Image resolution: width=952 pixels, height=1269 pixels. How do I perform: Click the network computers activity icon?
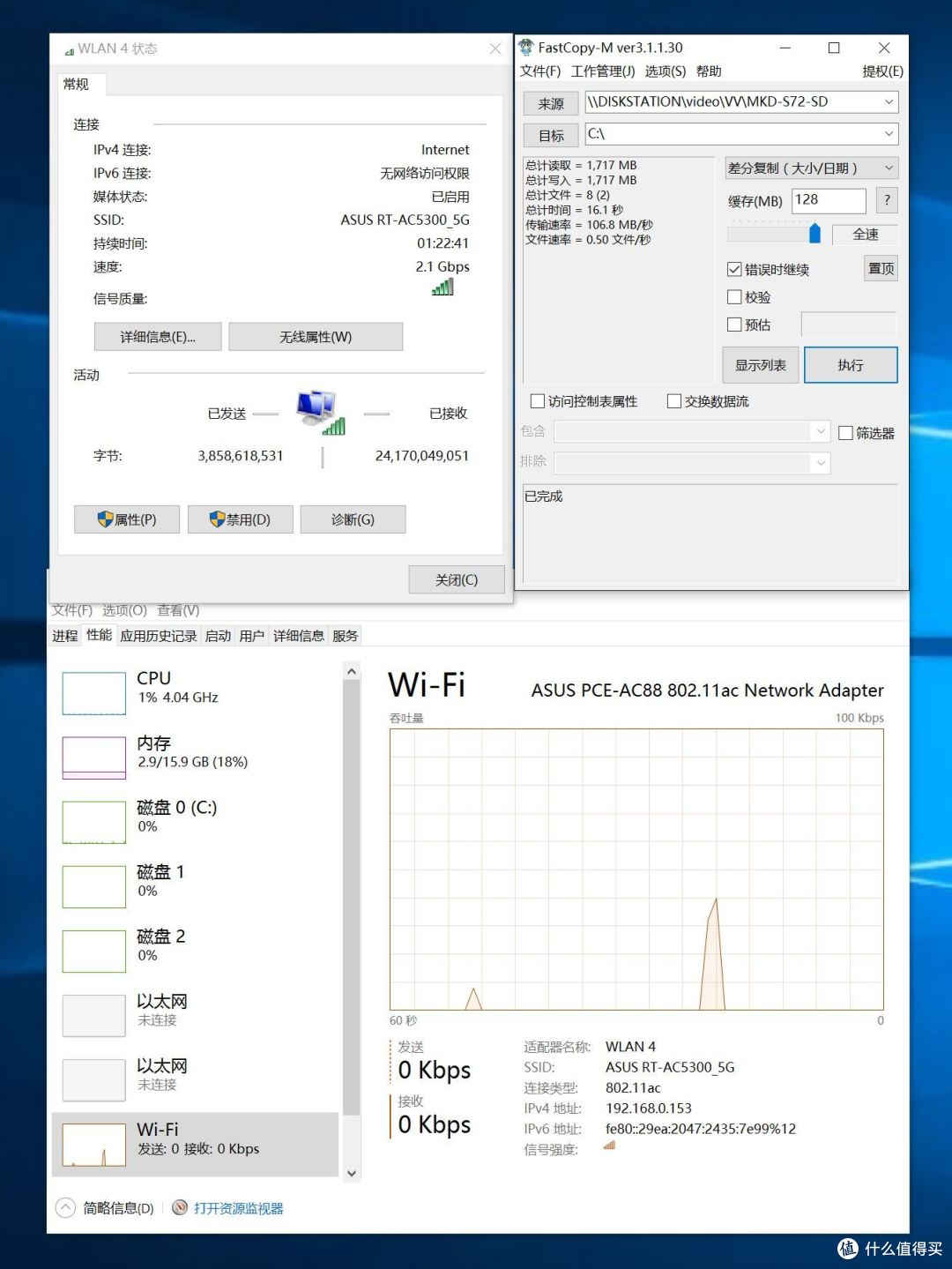[320, 413]
